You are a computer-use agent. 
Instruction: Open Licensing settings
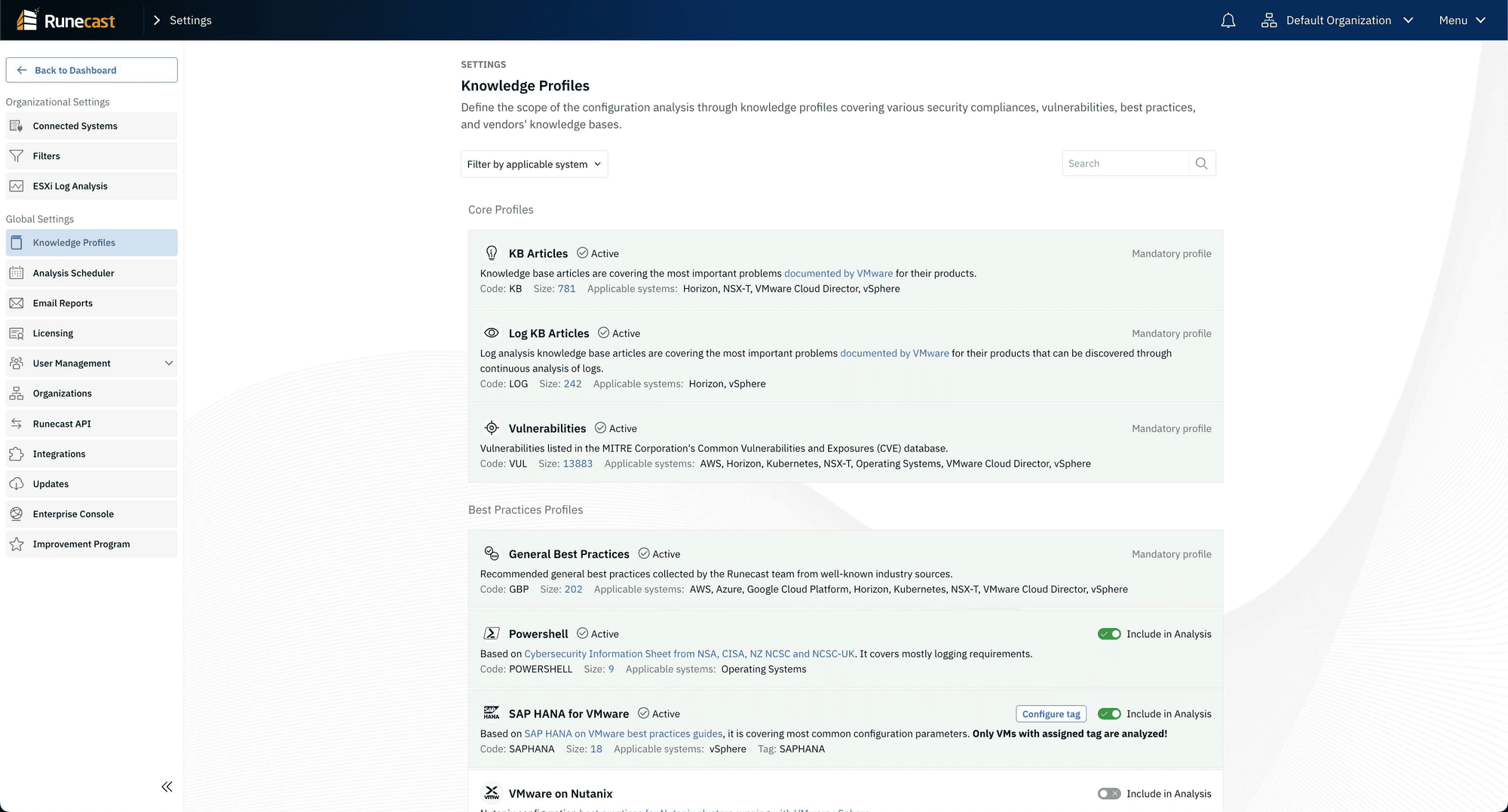[x=92, y=333]
